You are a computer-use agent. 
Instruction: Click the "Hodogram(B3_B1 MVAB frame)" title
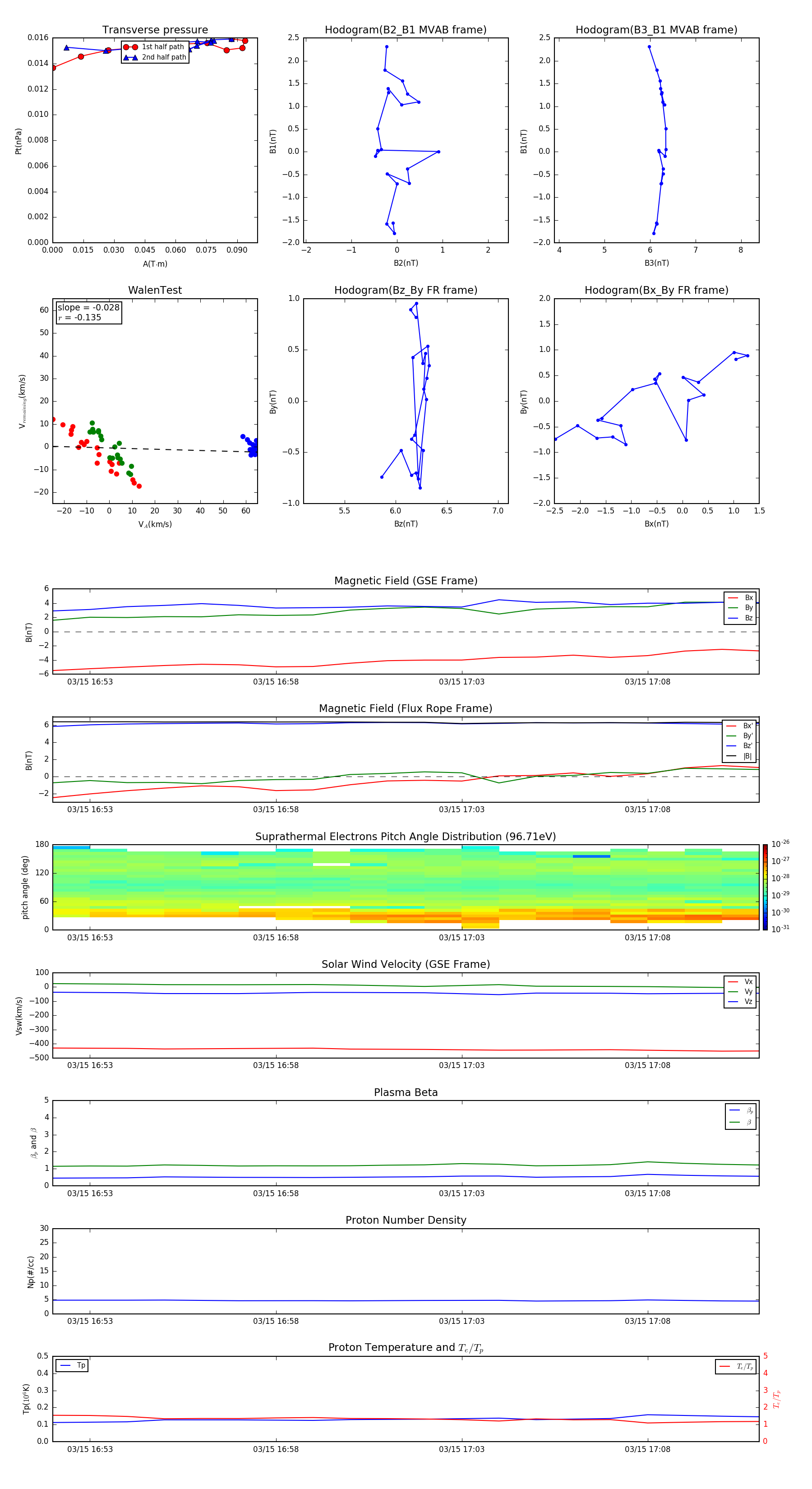pos(656,30)
